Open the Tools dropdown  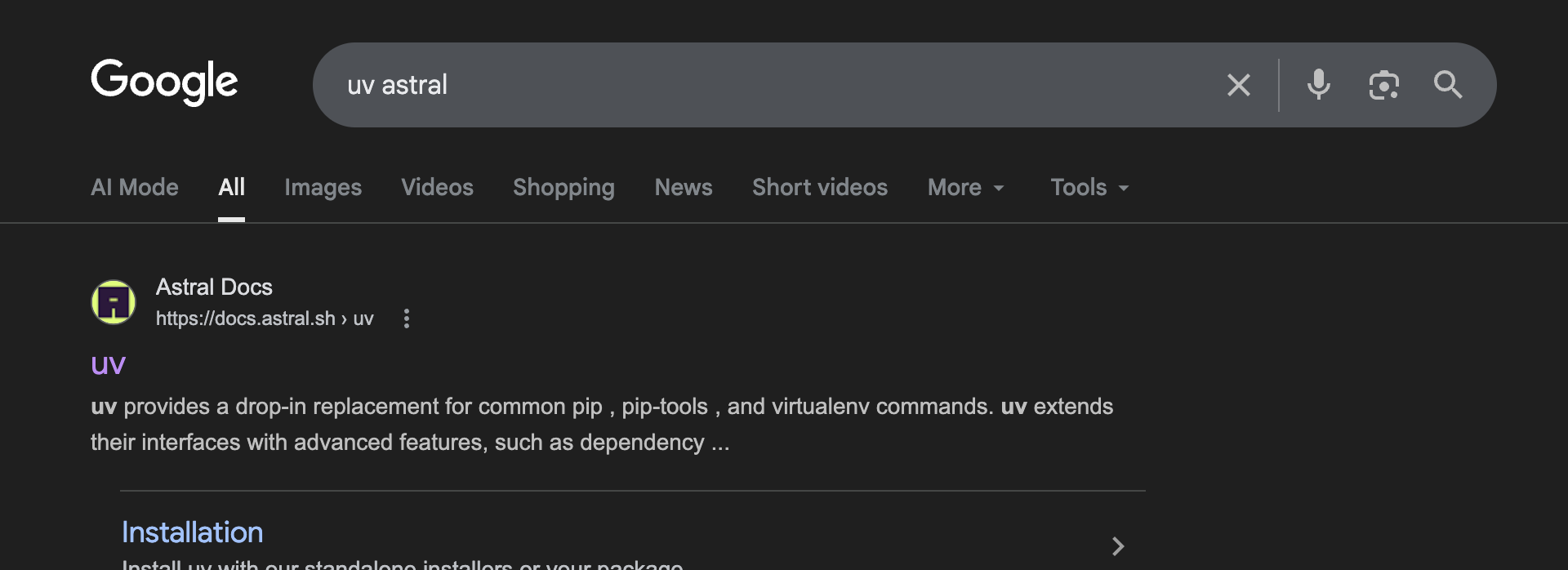[1089, 188]
